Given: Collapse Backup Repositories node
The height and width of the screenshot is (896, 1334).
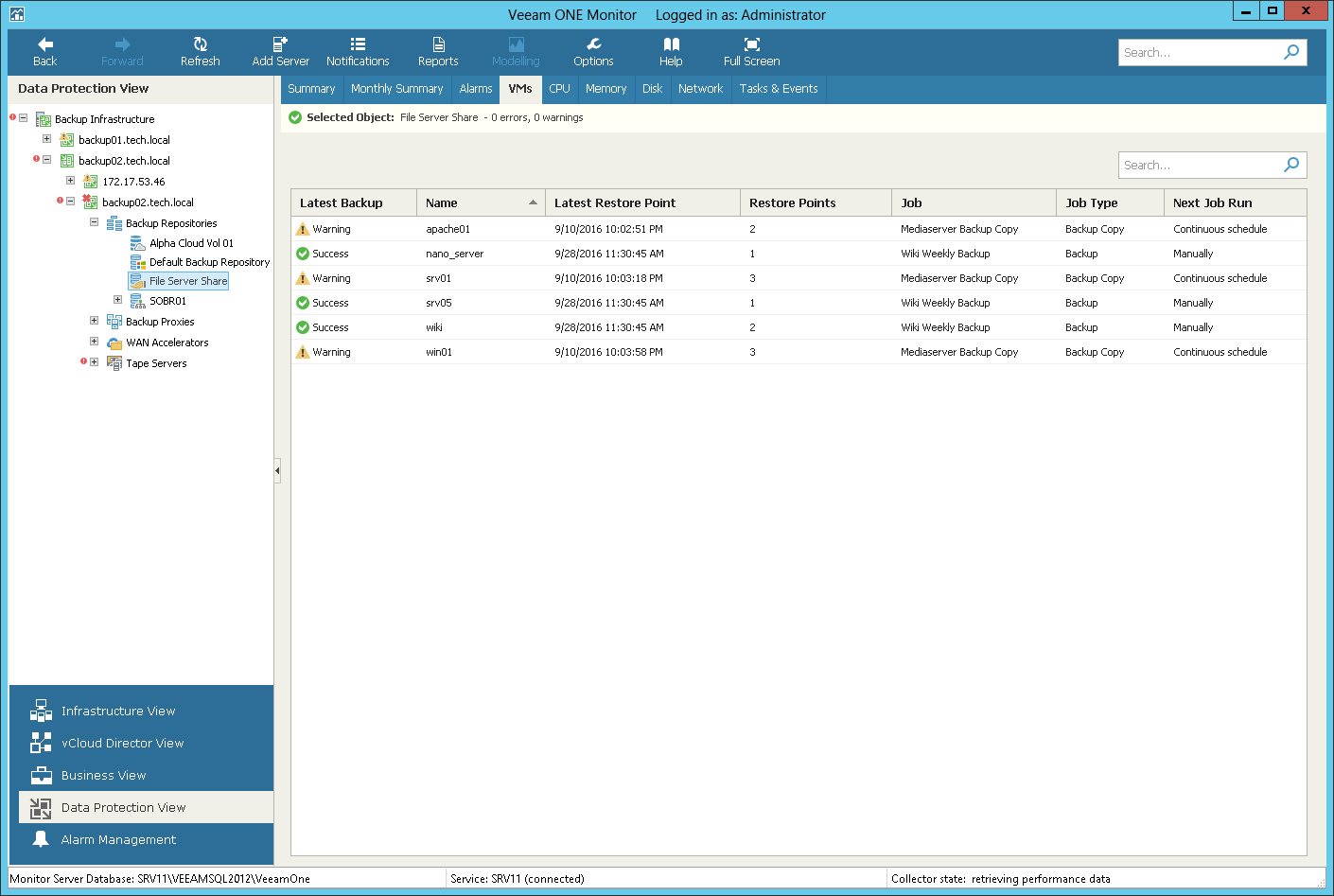Looking at the screenshot, I should (x=94, y=222).
